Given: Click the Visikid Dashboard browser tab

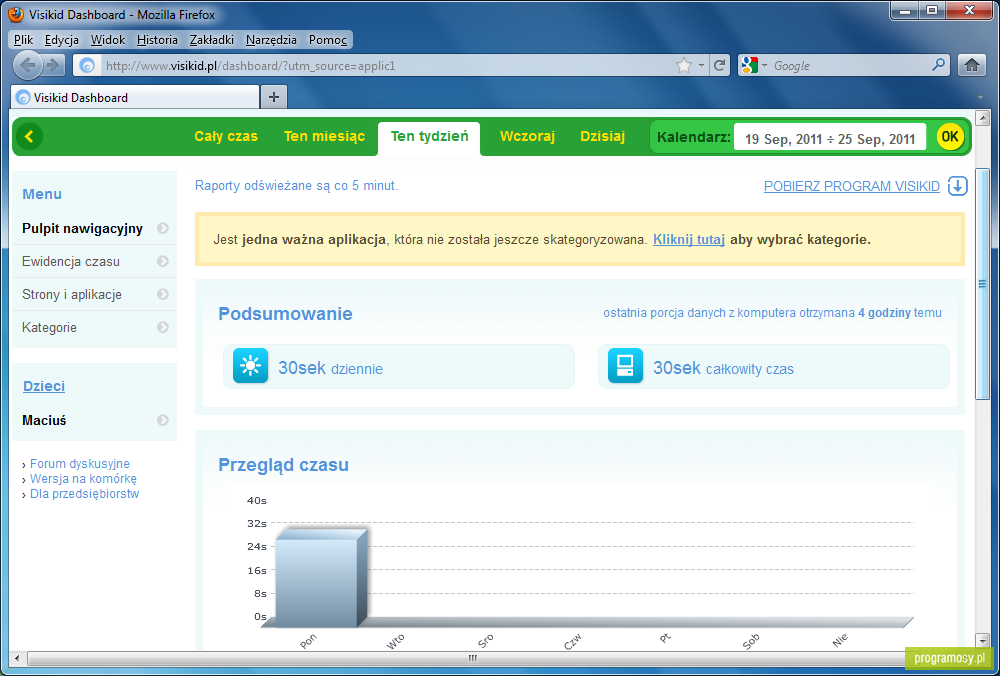Looking at the screenshot, I should coord(135,98).
